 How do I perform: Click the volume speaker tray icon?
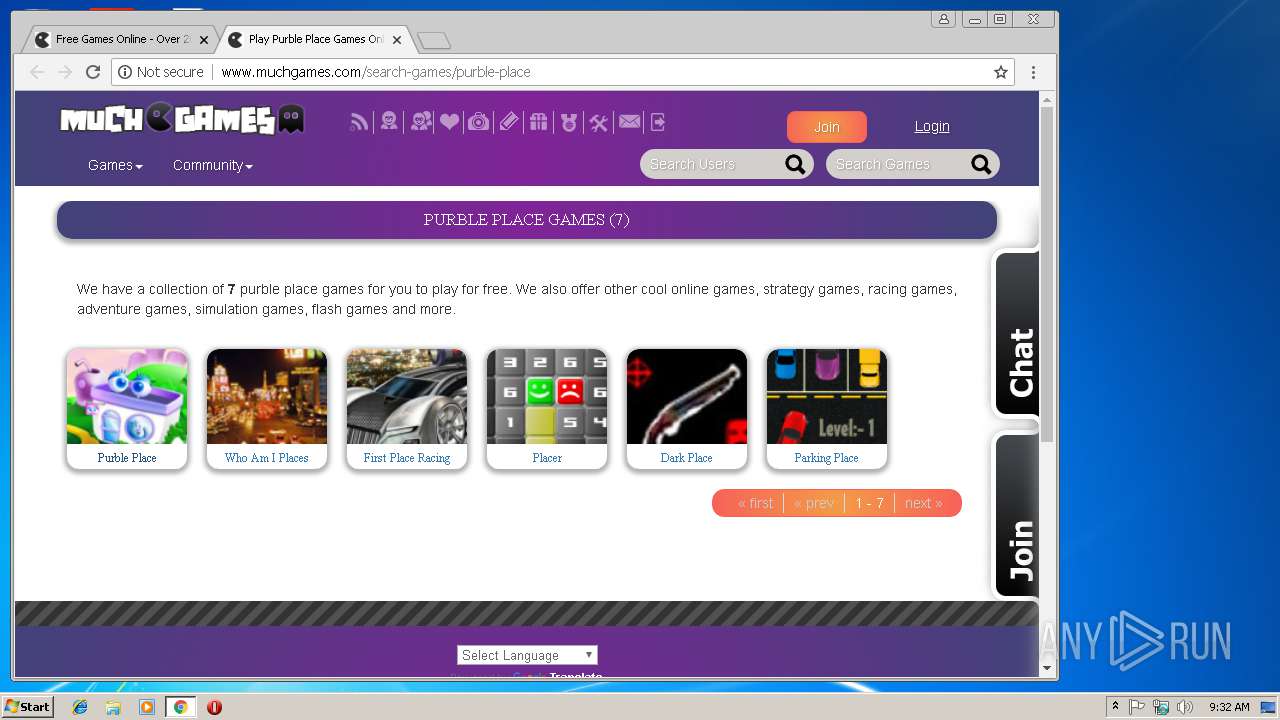1185,707
